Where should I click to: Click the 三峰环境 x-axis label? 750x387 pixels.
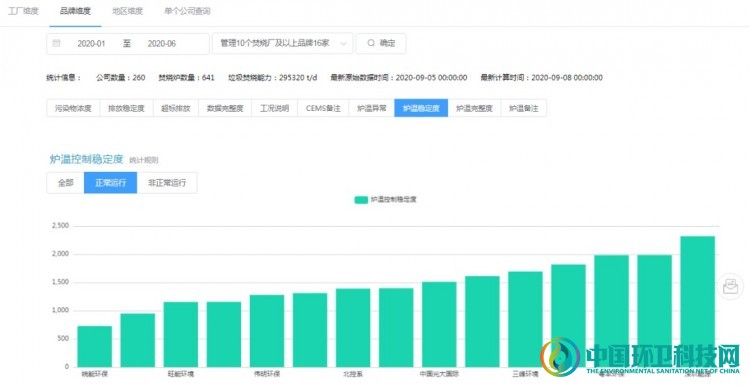pos(525,374)
